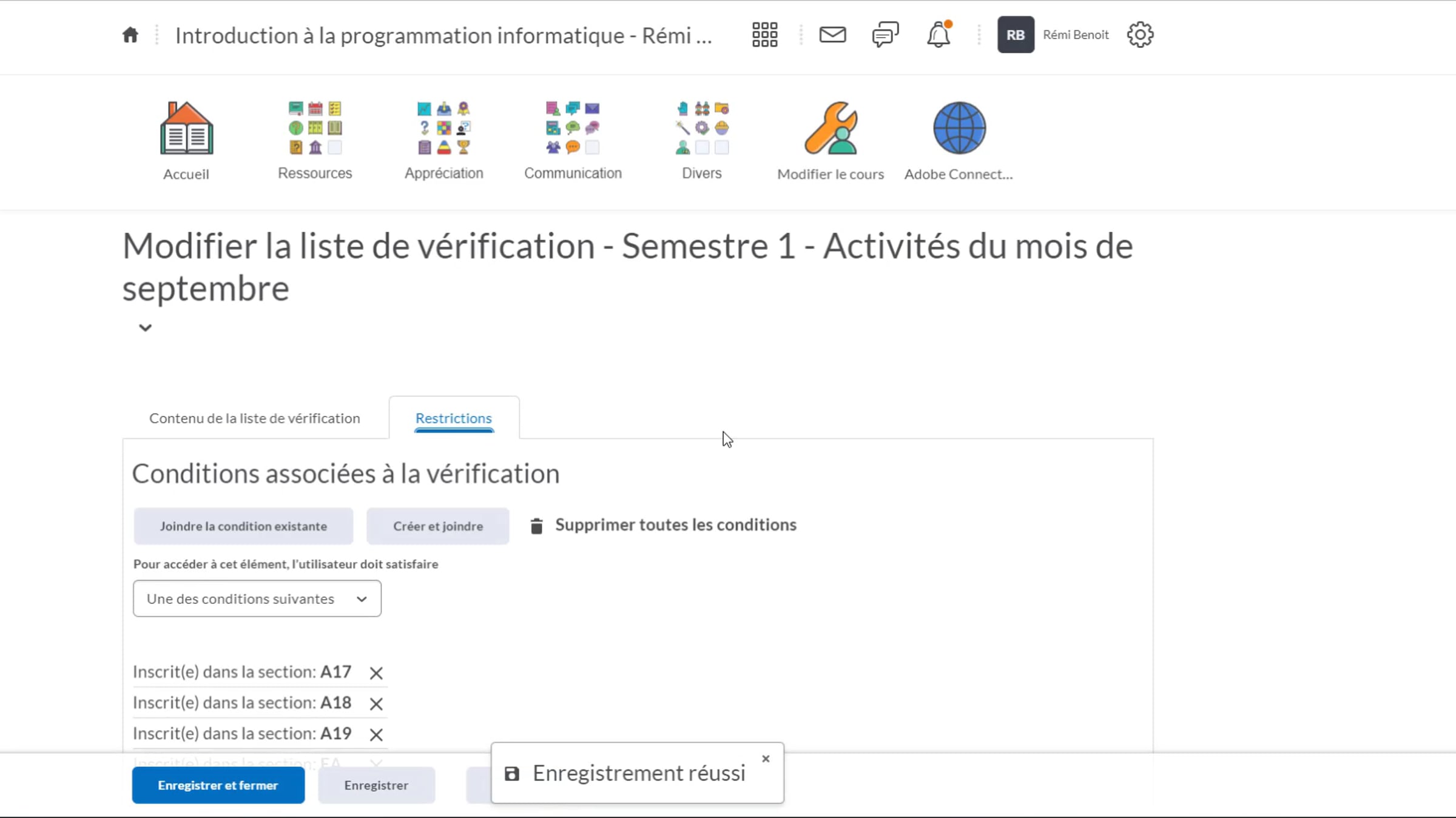Screen dimensions: 1456x818
Task: Launch Adobe Connect globe icon
Action: click(959, 141)
